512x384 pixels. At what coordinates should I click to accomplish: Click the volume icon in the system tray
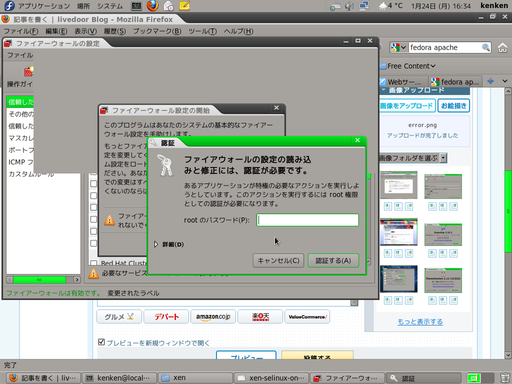349,6
